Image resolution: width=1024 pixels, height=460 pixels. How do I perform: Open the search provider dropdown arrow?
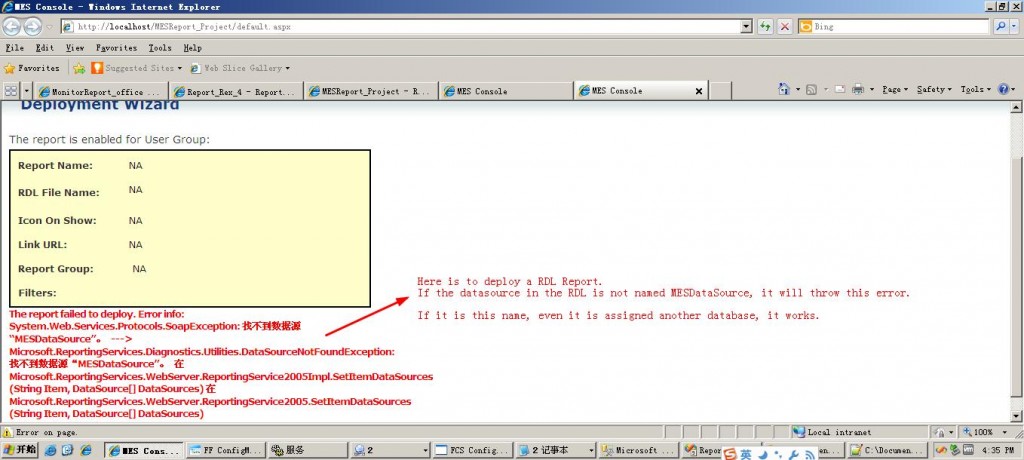1014,27
